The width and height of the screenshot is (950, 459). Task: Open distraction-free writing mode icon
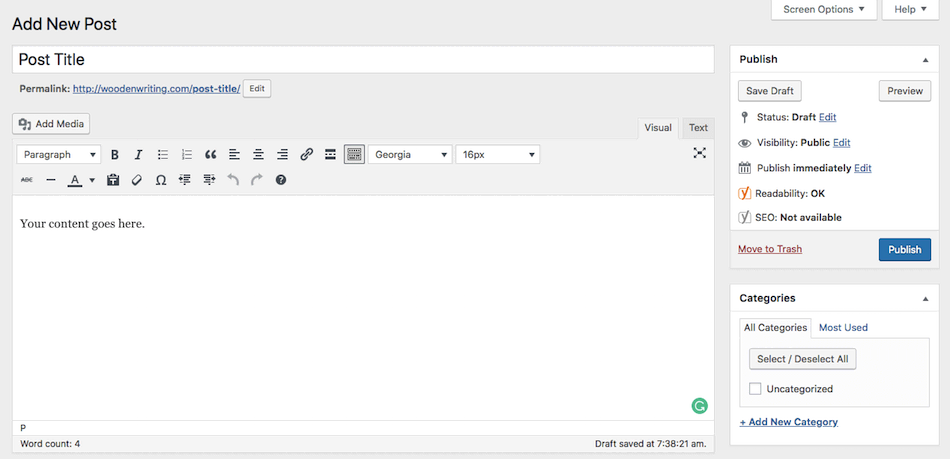700,153
